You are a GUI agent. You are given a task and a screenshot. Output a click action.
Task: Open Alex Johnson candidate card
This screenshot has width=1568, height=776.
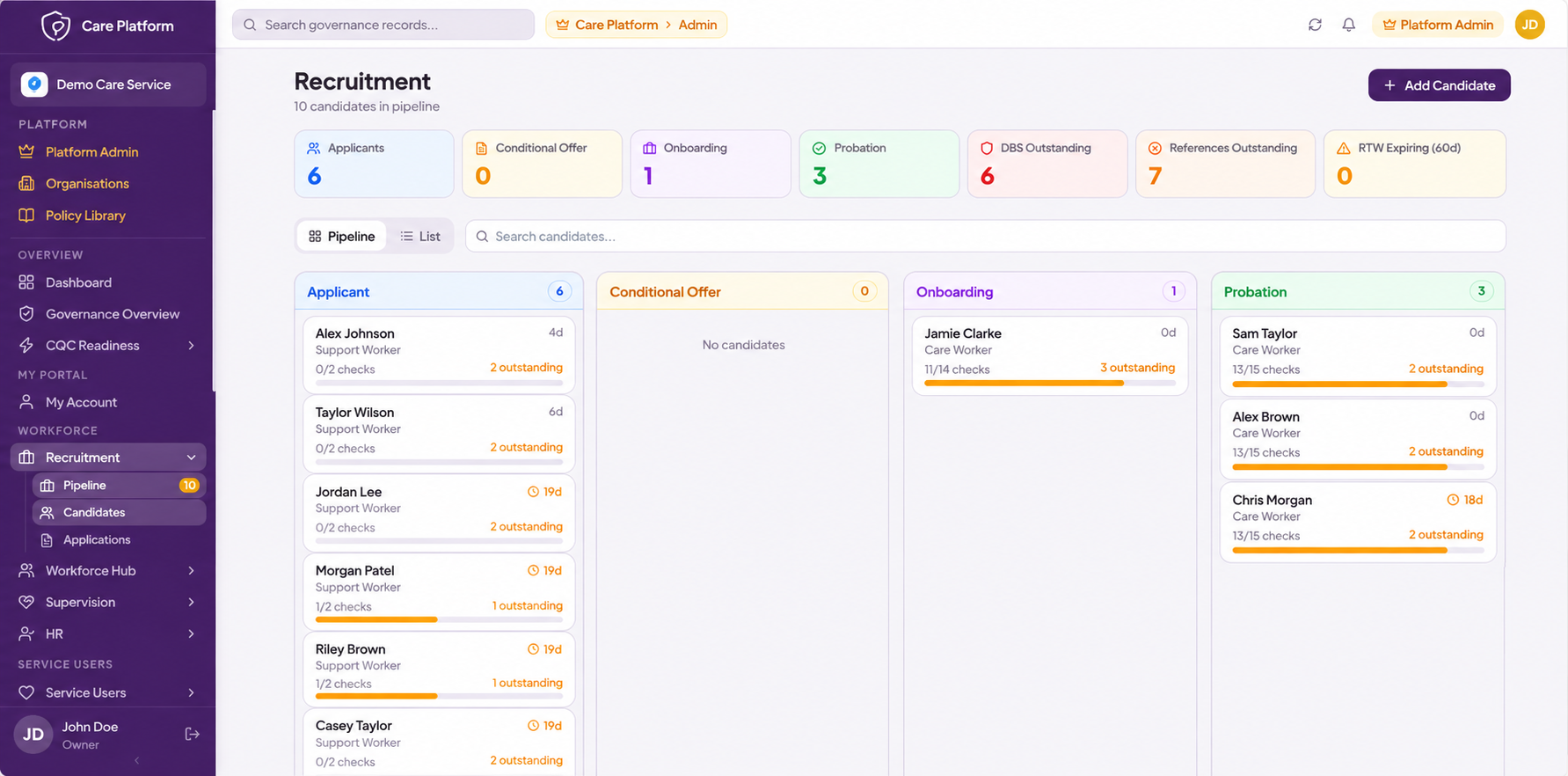click(x=439, y=355)
